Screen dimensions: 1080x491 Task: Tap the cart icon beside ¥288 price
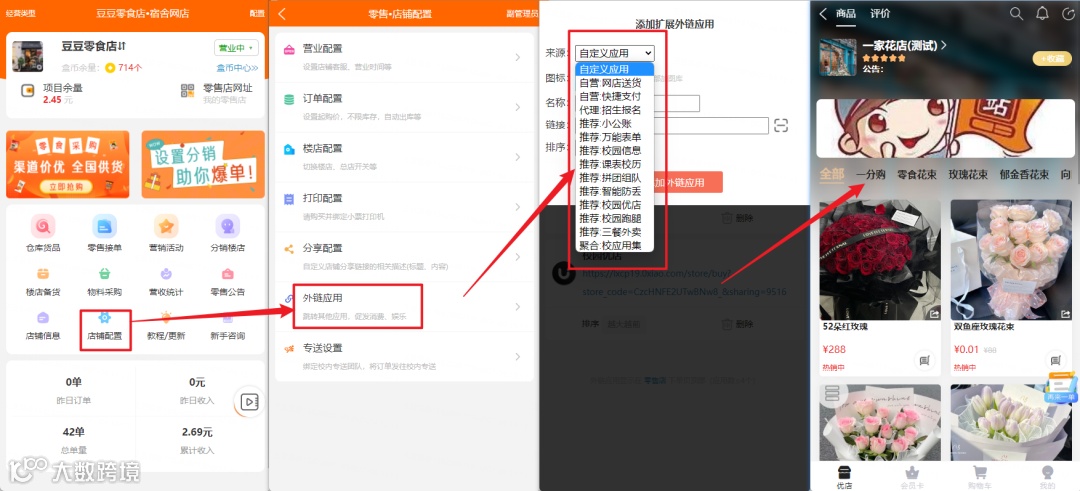coord(923,359)
